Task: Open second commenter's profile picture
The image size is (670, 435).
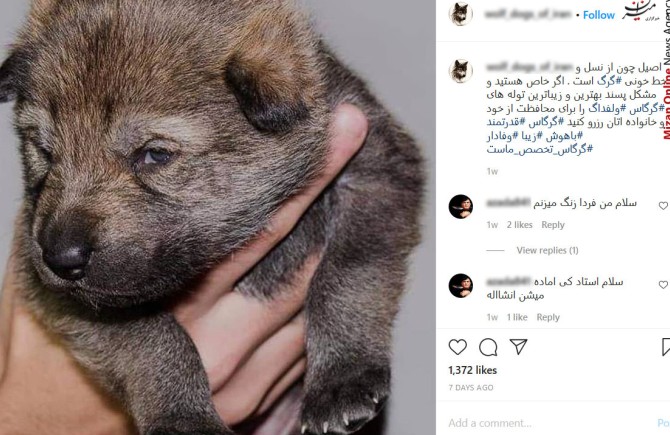Action: click(461, 285)
